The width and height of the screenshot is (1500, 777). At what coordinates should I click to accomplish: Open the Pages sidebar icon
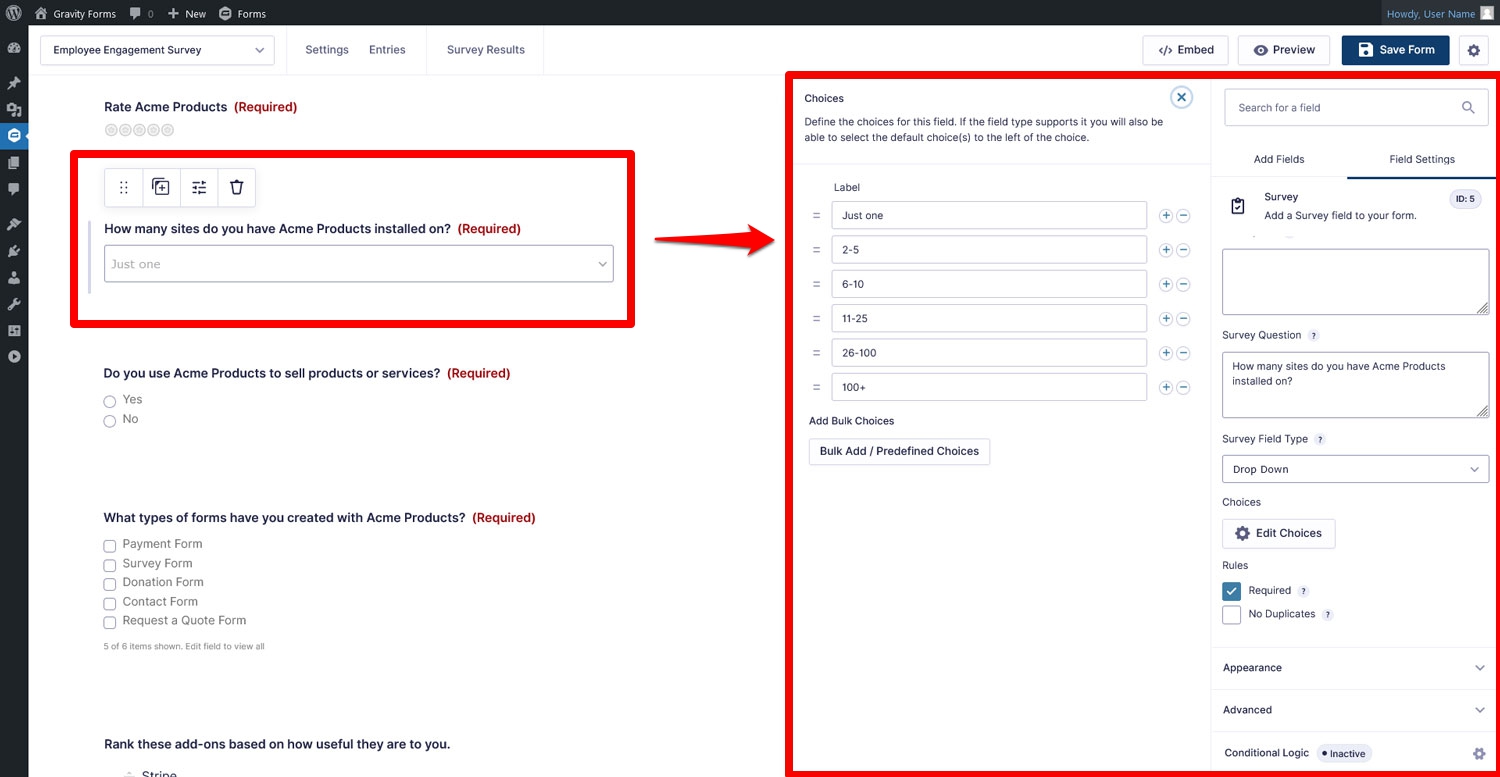click(x=14, y=162)
